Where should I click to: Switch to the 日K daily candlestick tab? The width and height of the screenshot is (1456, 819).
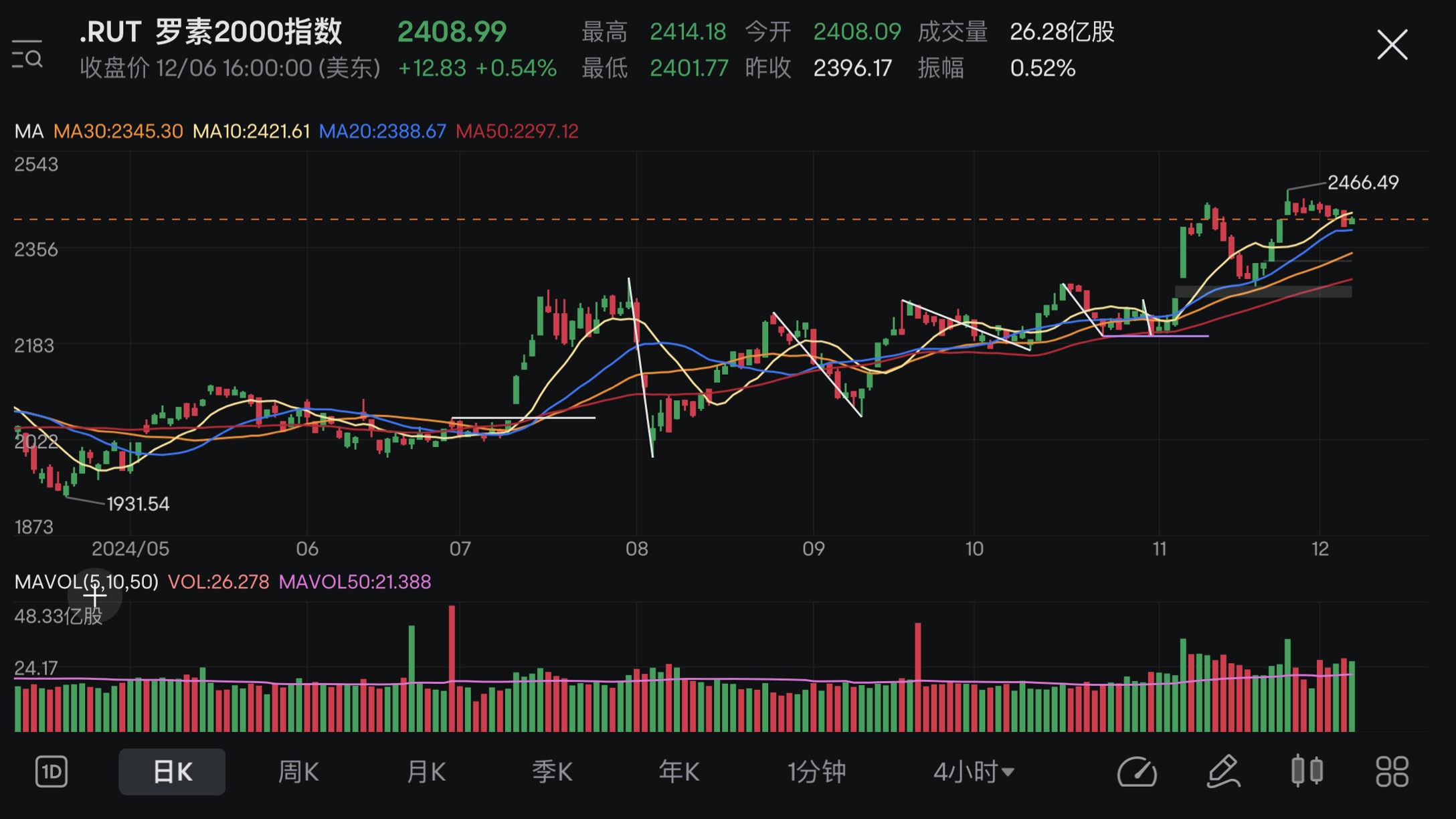[x=172, y=772]
